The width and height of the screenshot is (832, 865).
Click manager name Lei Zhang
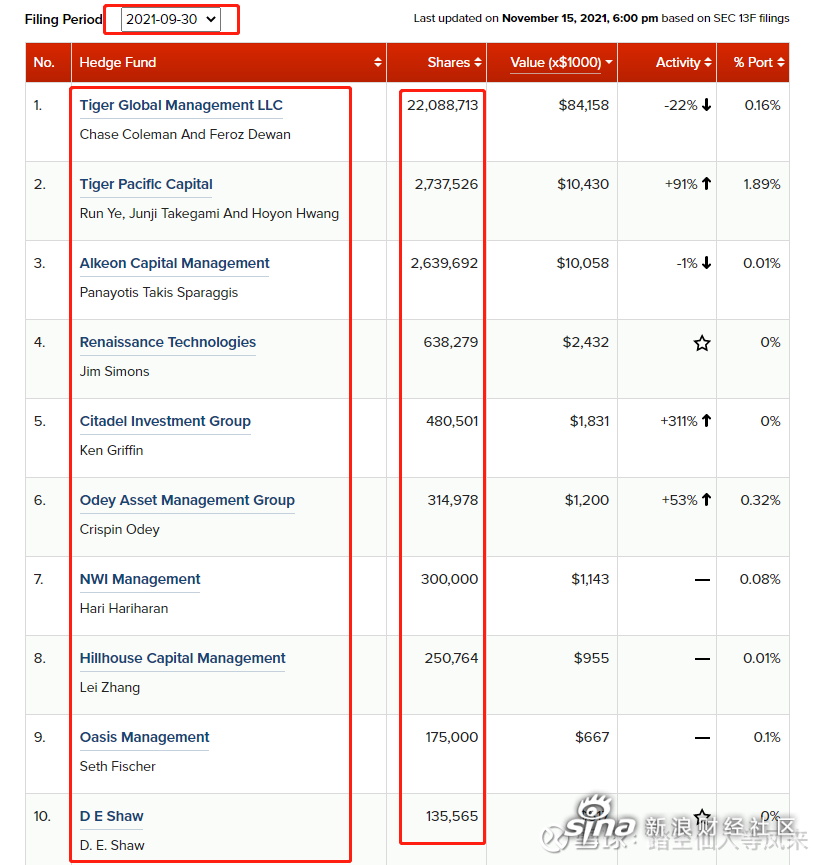tap(110, 687)
